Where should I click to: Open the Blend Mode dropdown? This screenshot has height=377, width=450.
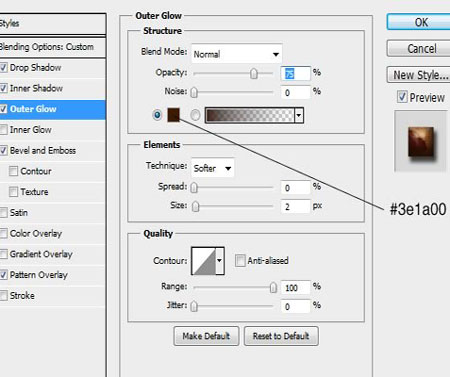237,54
